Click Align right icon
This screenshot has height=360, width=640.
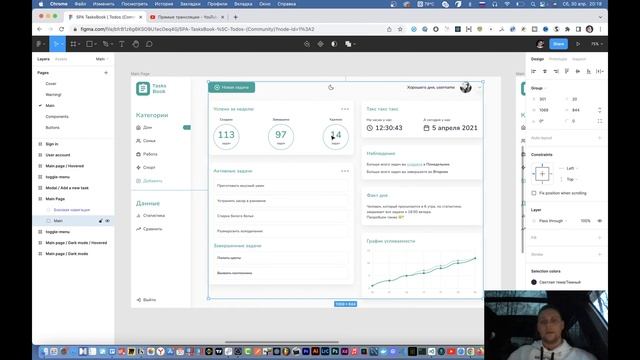pos(556,71)
